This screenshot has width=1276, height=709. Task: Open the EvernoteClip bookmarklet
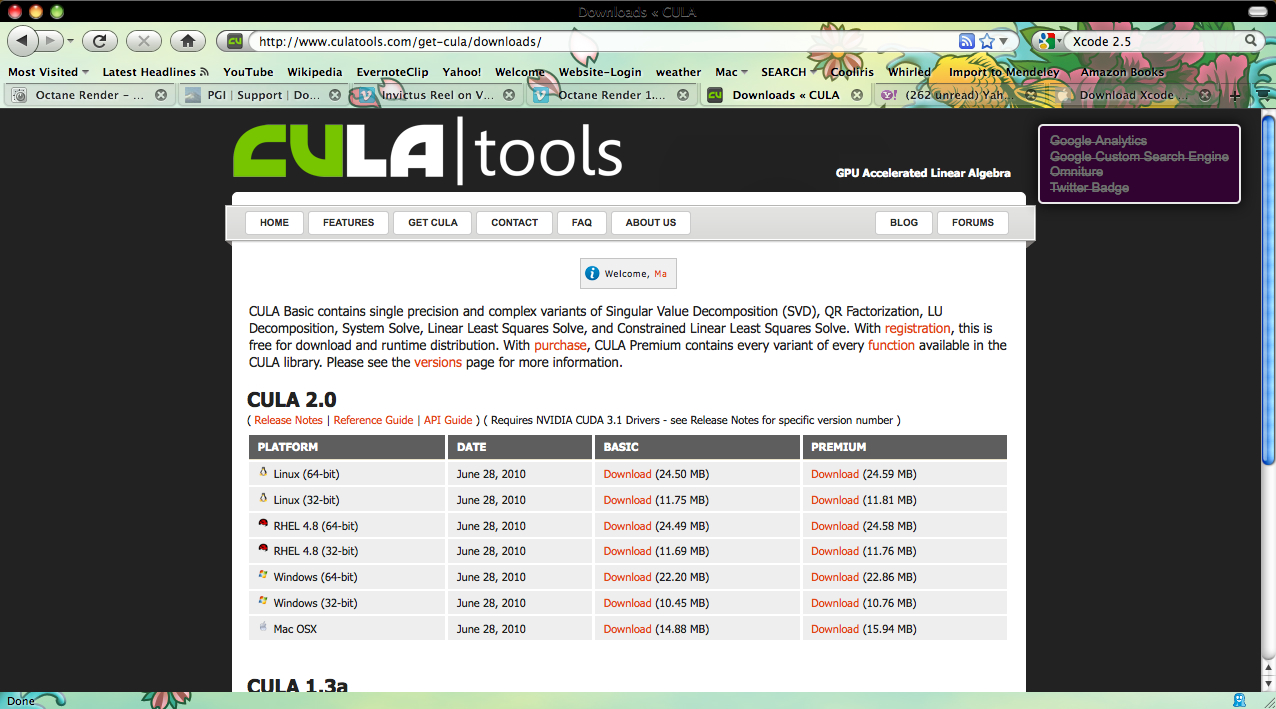392,72
